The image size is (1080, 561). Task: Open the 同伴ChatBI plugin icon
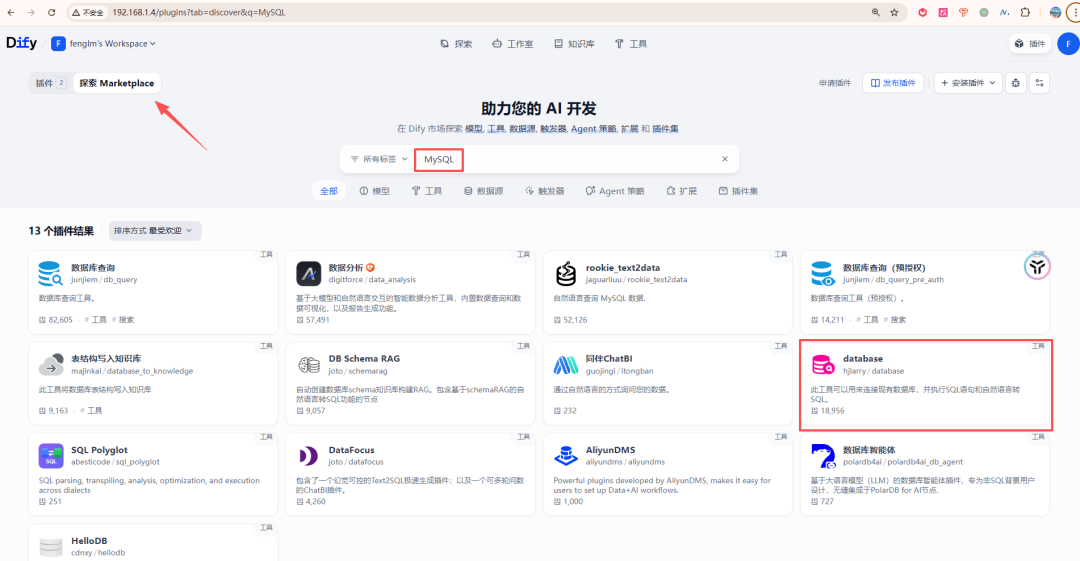[x=565, y=365]
